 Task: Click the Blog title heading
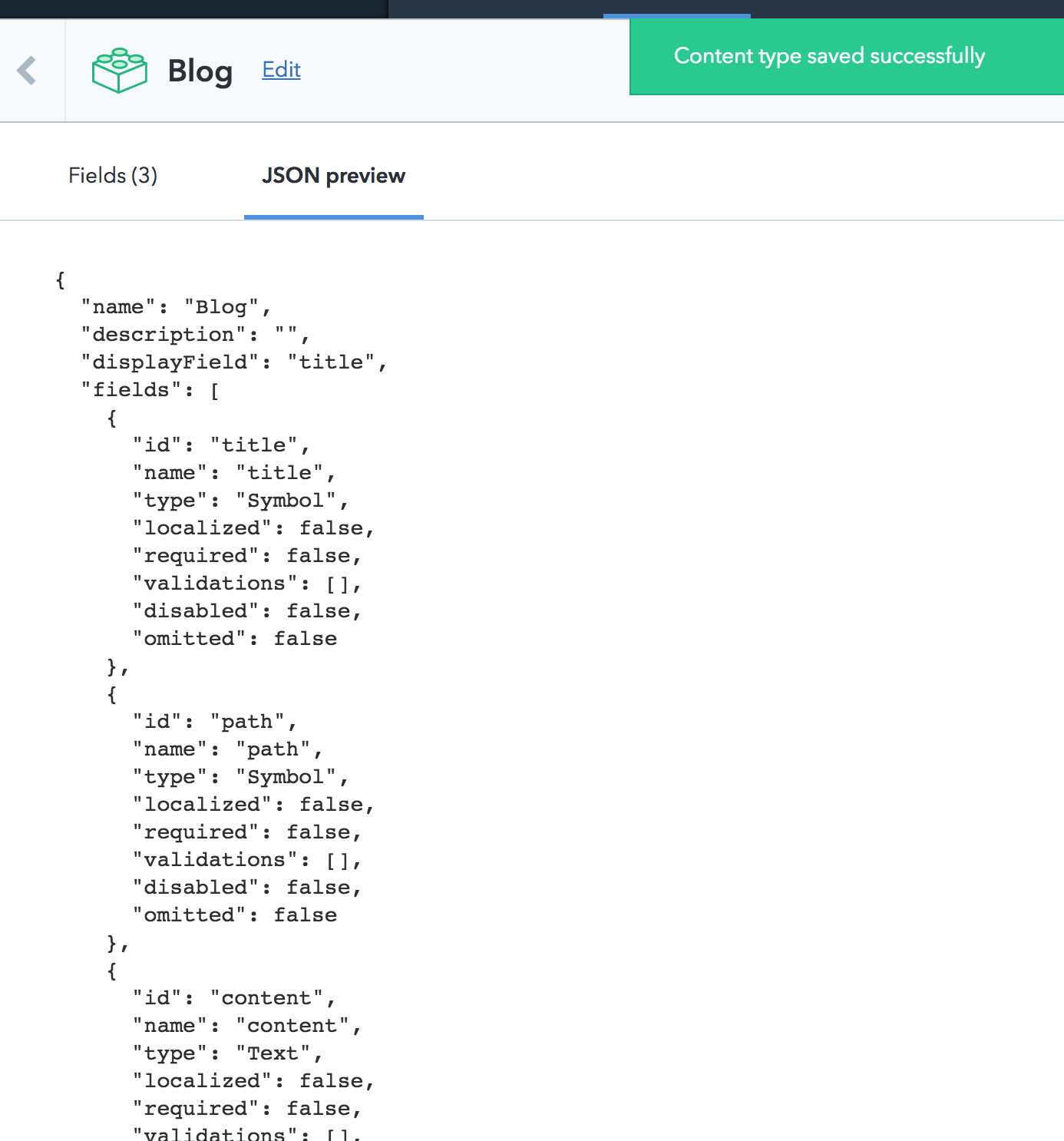pyautogui.click(x=200, y=71)
